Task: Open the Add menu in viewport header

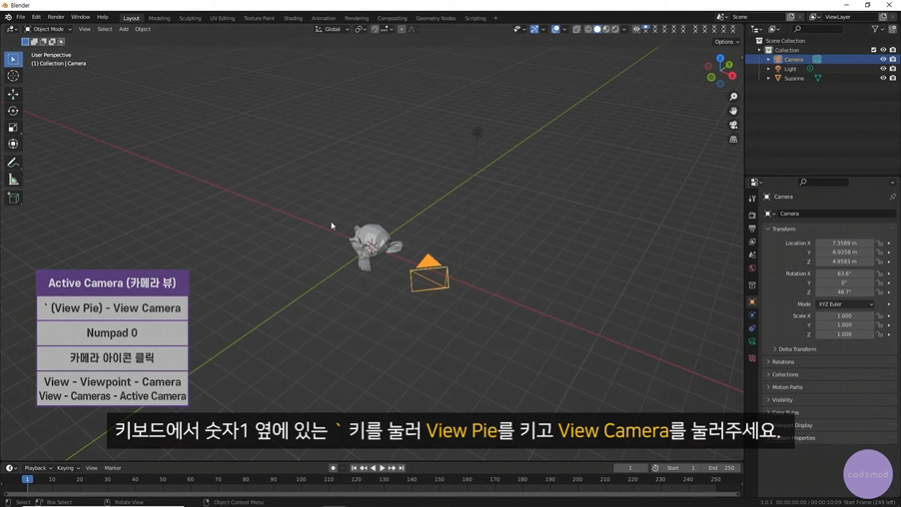Action: pyautogui.click(x=124, y=29)
